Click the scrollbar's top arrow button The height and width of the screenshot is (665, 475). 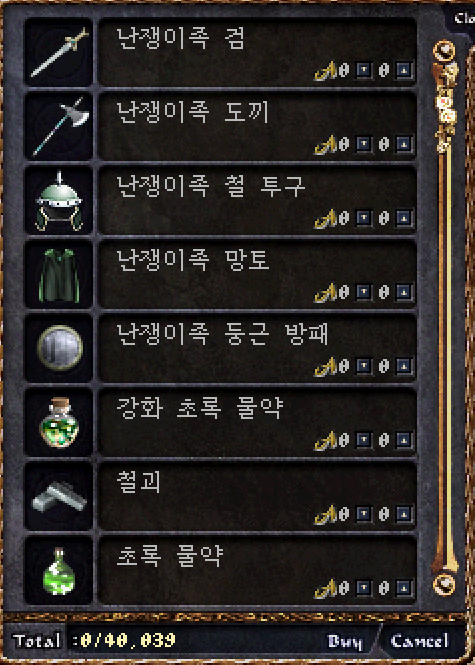pyautogui.click(x=444, y=51)
